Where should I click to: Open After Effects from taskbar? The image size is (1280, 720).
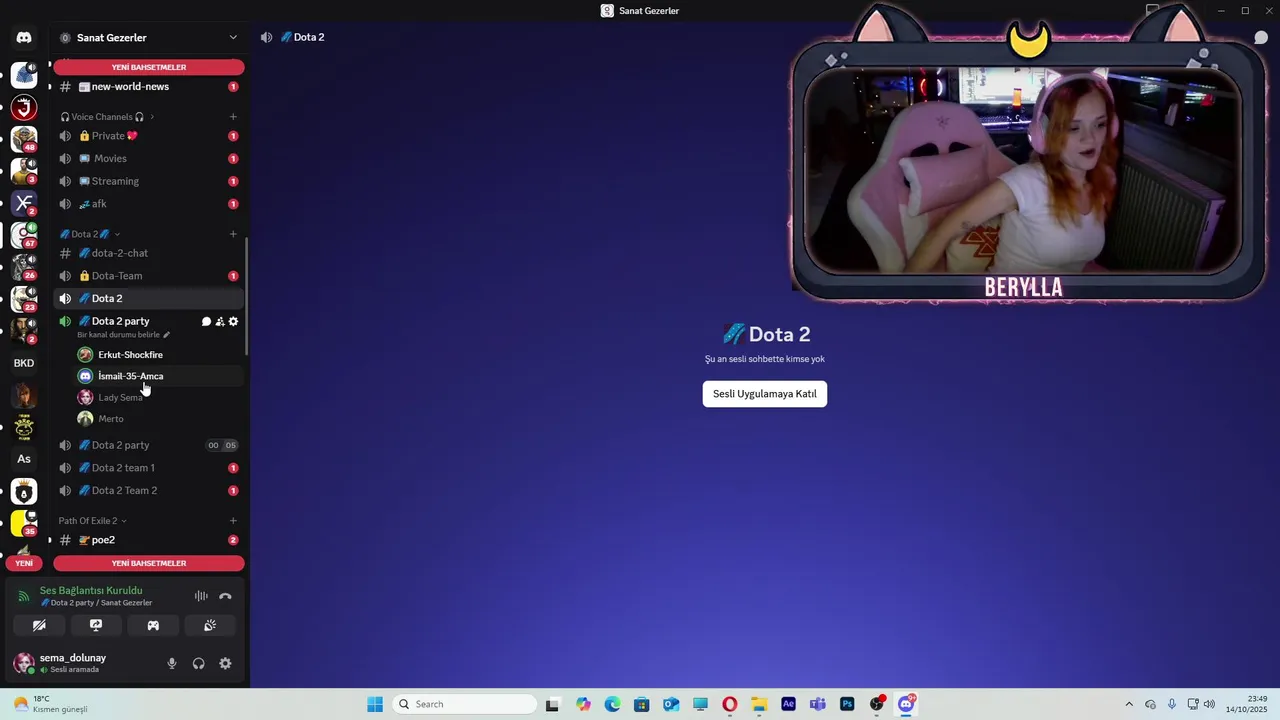[788, 704]
